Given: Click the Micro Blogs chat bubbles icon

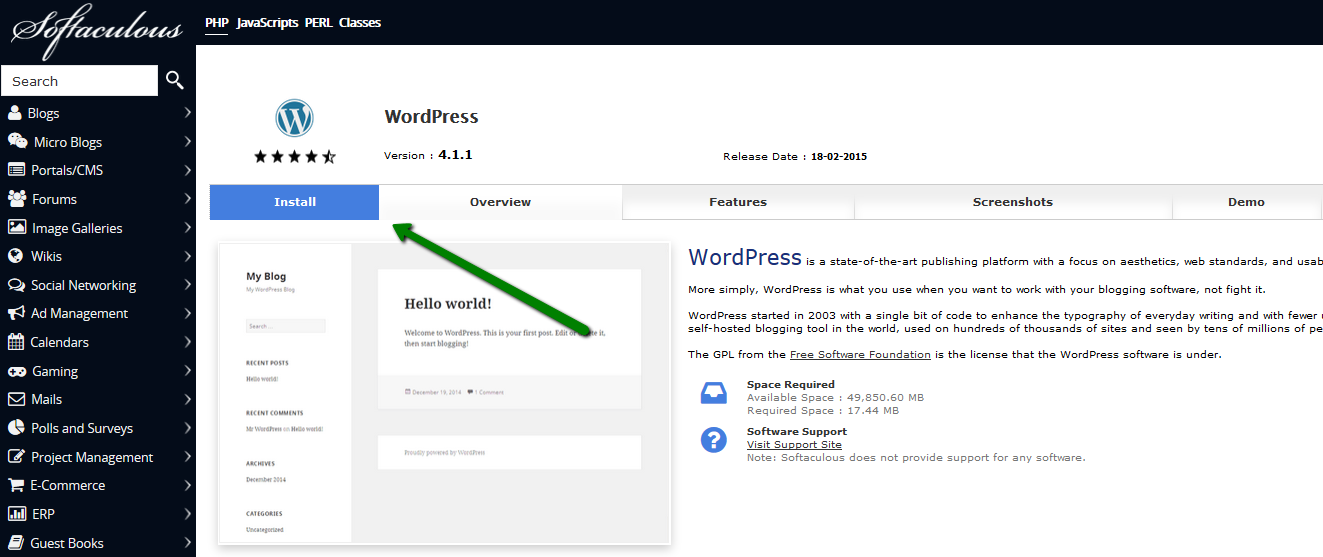Looking at the screenshot, I should (17, 142).
